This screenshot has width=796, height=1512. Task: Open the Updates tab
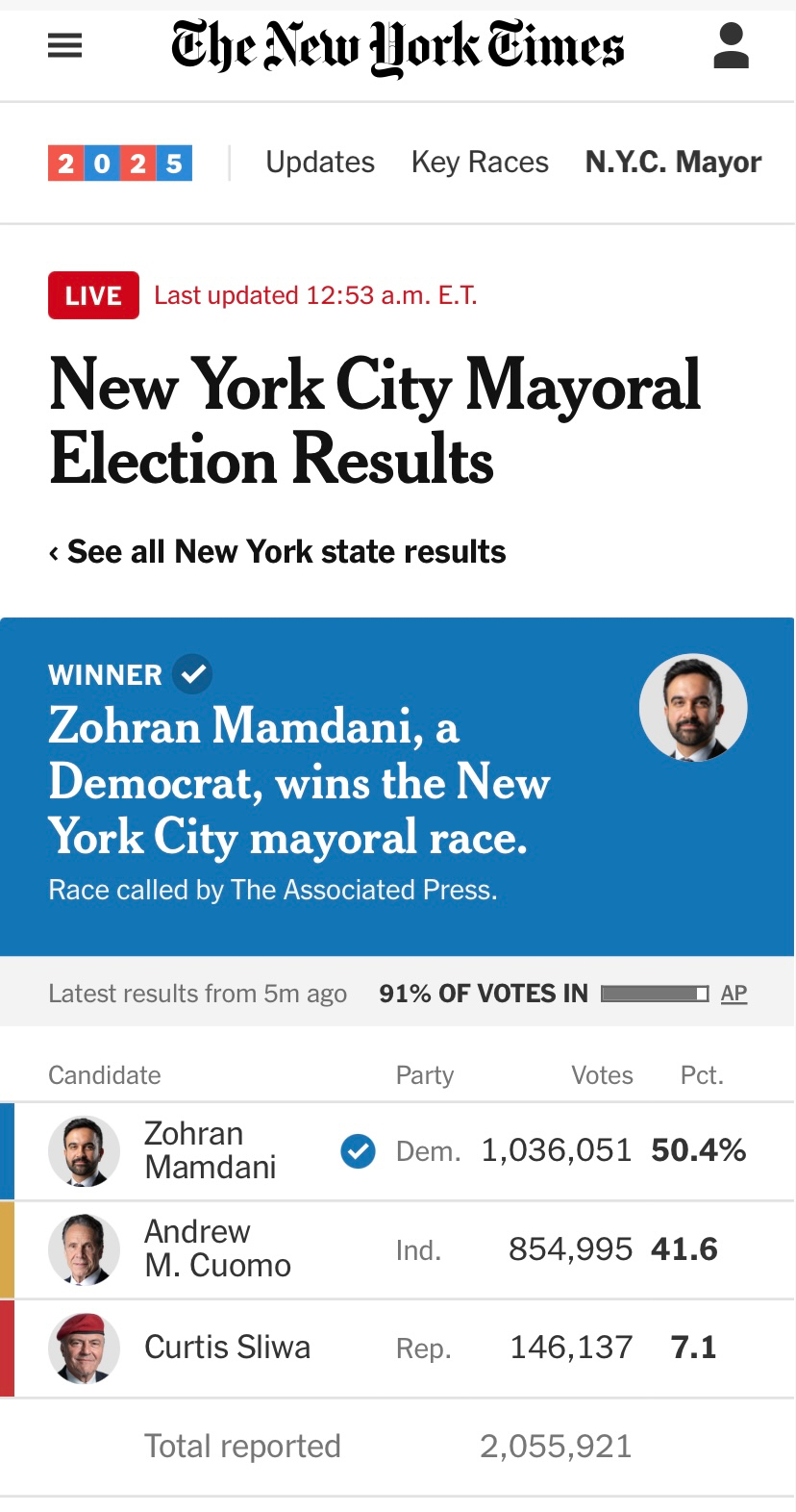click(320, 163)
